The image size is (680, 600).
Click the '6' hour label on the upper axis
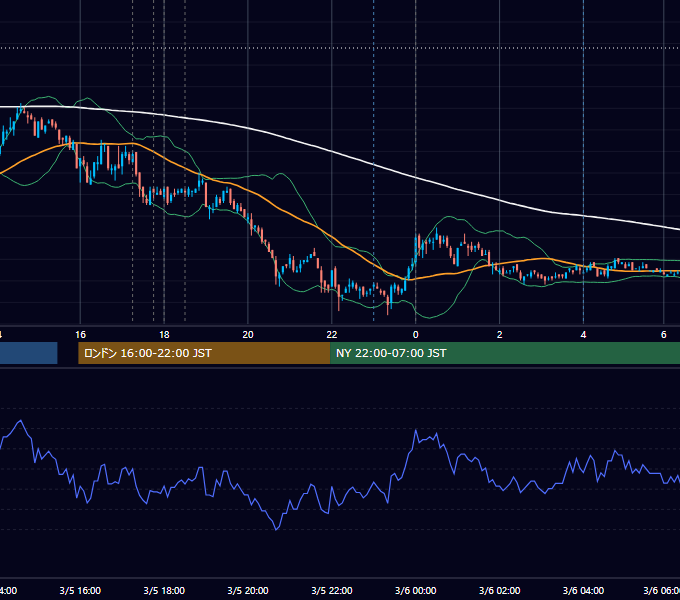pyautogui.click(x=664, y=335)
